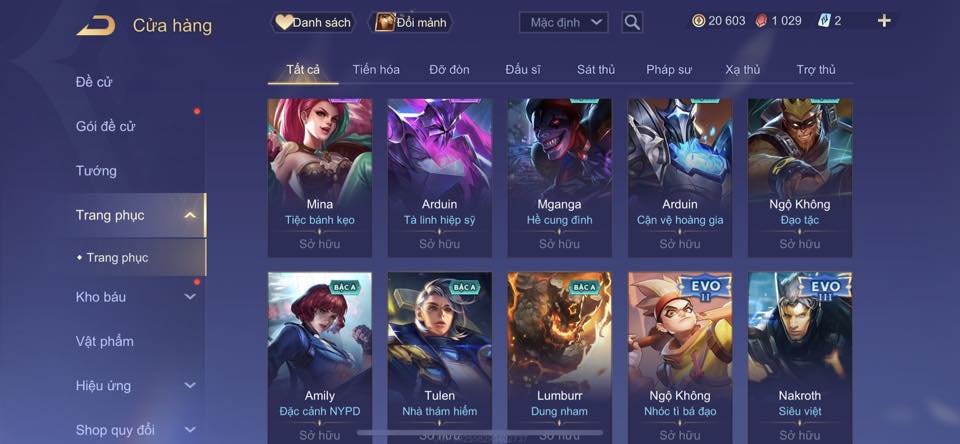The height and width of the screenshot is (444, 960).
Task: Click the gold coin balance icon
Action: pos(699,21)
